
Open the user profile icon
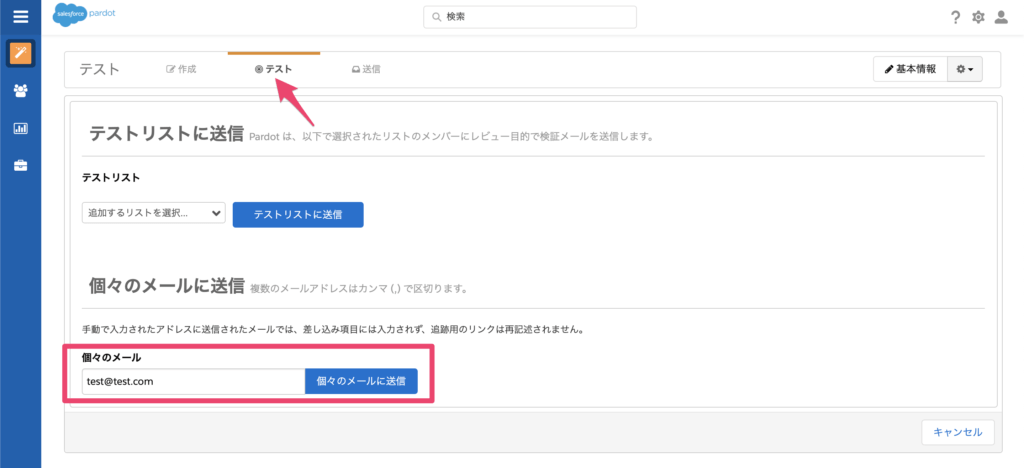(1000, 18)
